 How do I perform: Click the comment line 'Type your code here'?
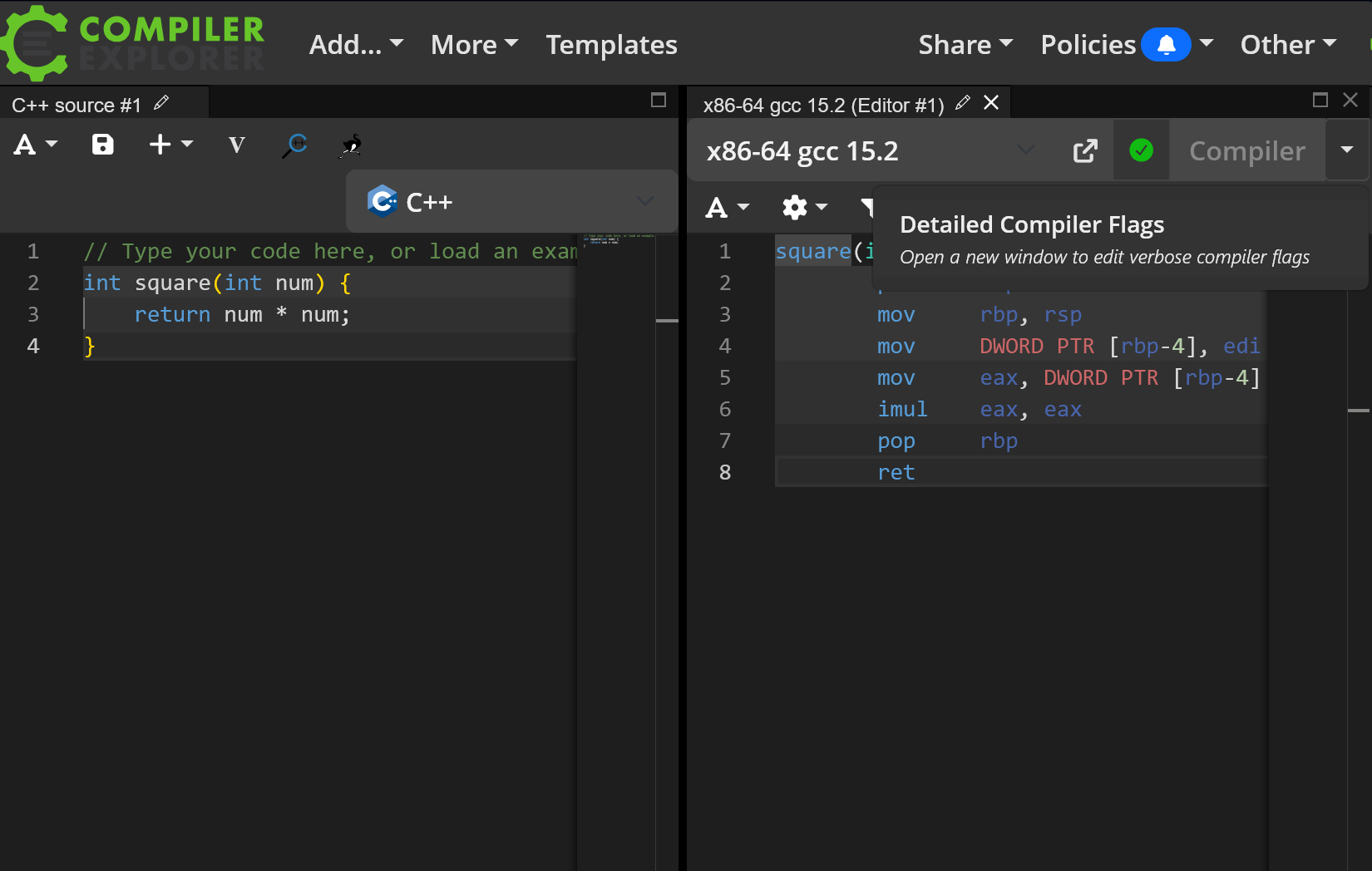[x=330, y=252]
